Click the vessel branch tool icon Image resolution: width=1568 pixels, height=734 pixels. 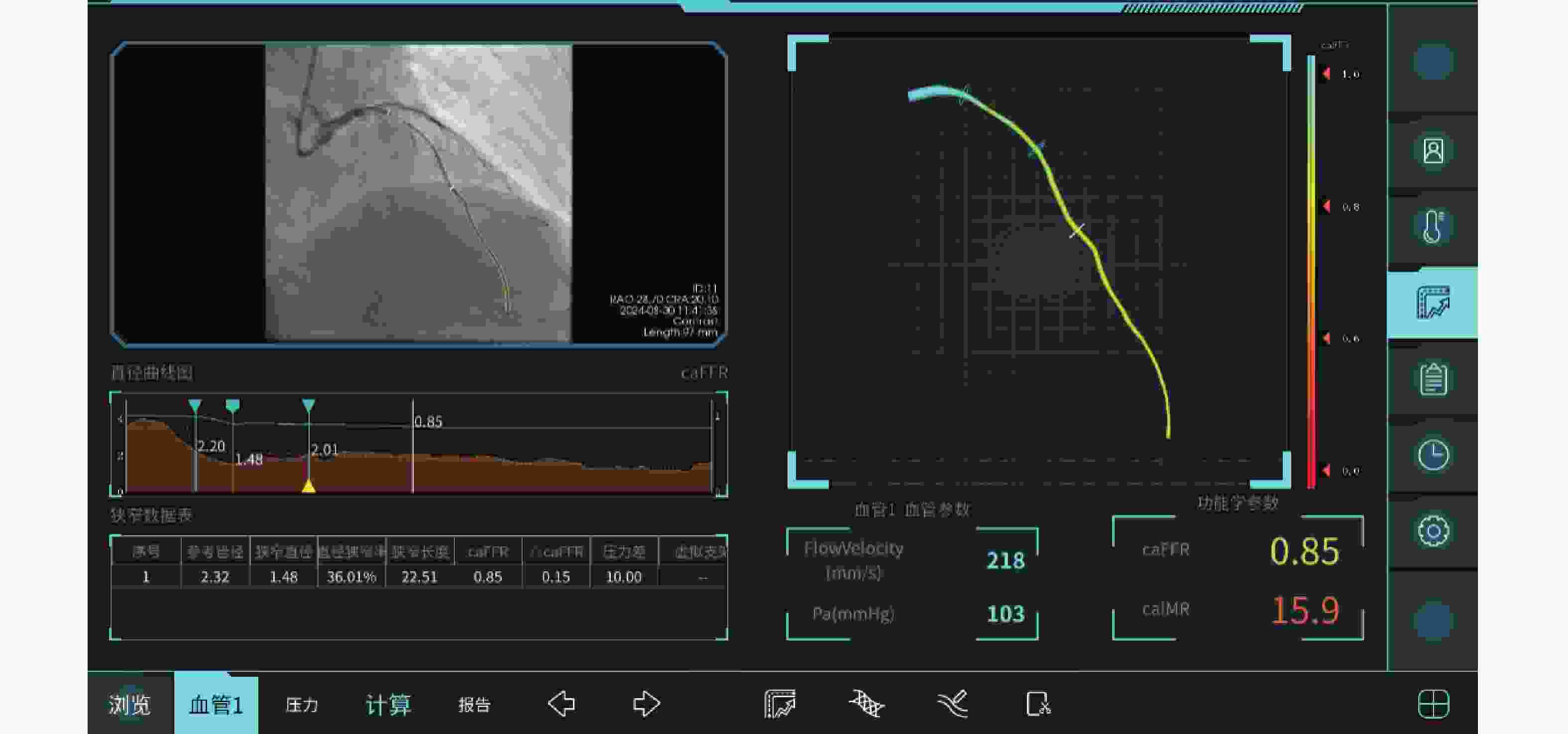click(x=953, y=704)
